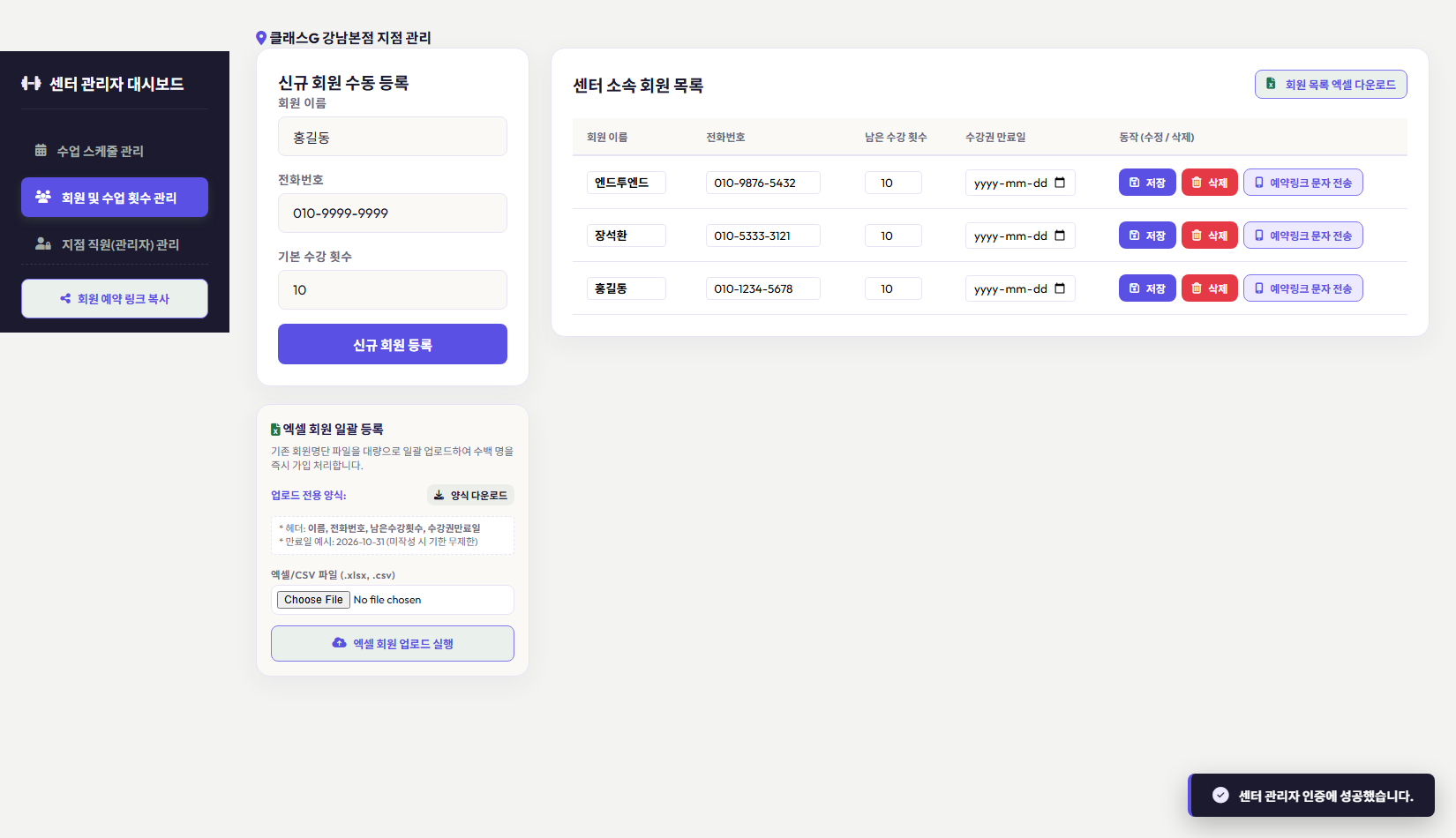1456x838 pixels.
Task: Edit phone field 010-9876-5432
Action: pyautogui.click(x=763, y=183)
